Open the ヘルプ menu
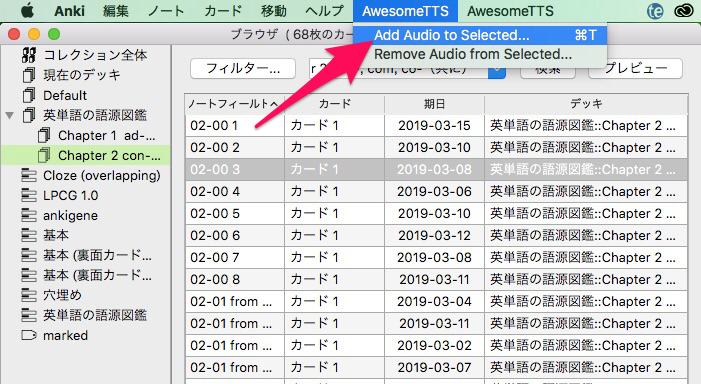The width and height of the screenshot is (701, 384). pyautogui.click(x=325, y=11)
